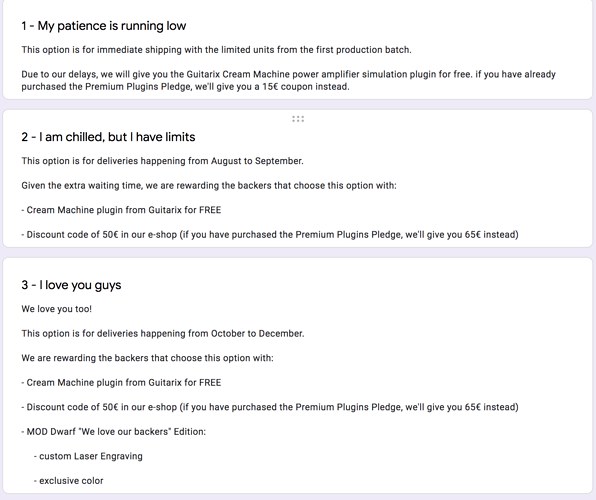Click 'We are rewarding the backers' line in section 3

[147, 358]
